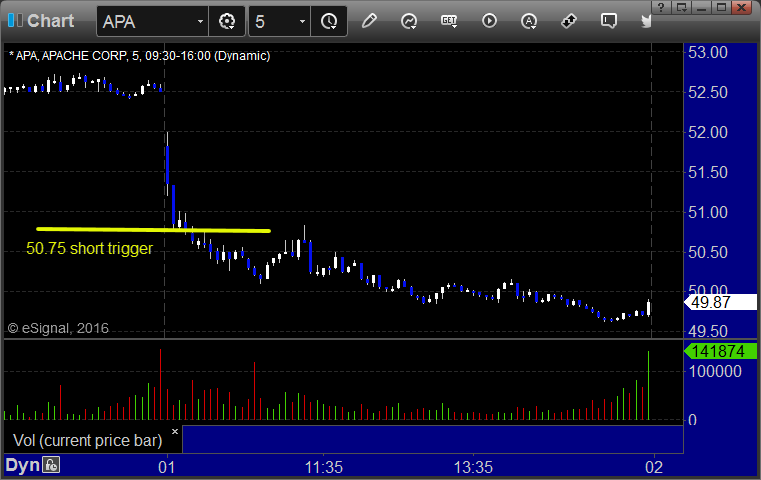Image resolution: width=761 pixels, height=480 pixels.
Task: Select the yellow short trigger line
Action: 153,230
